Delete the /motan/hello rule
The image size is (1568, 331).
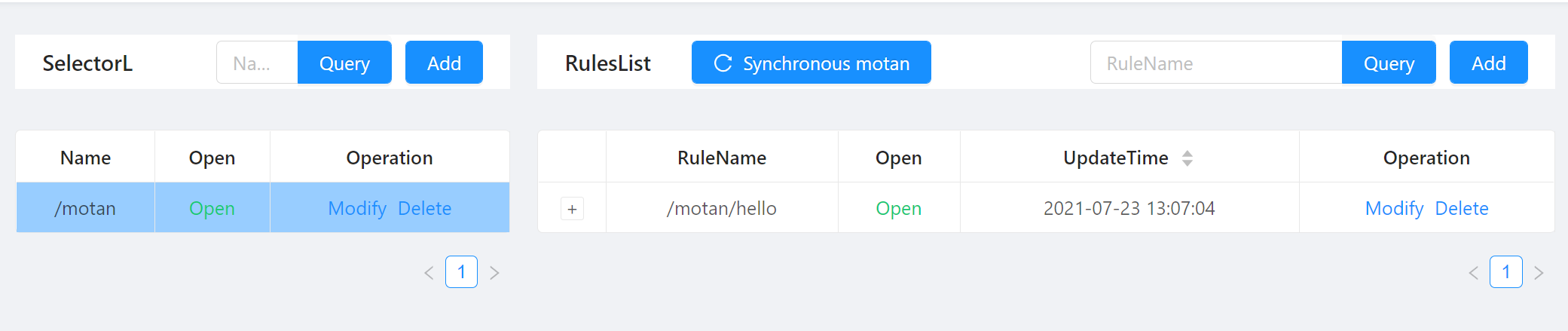click(x=1461, y=209)
